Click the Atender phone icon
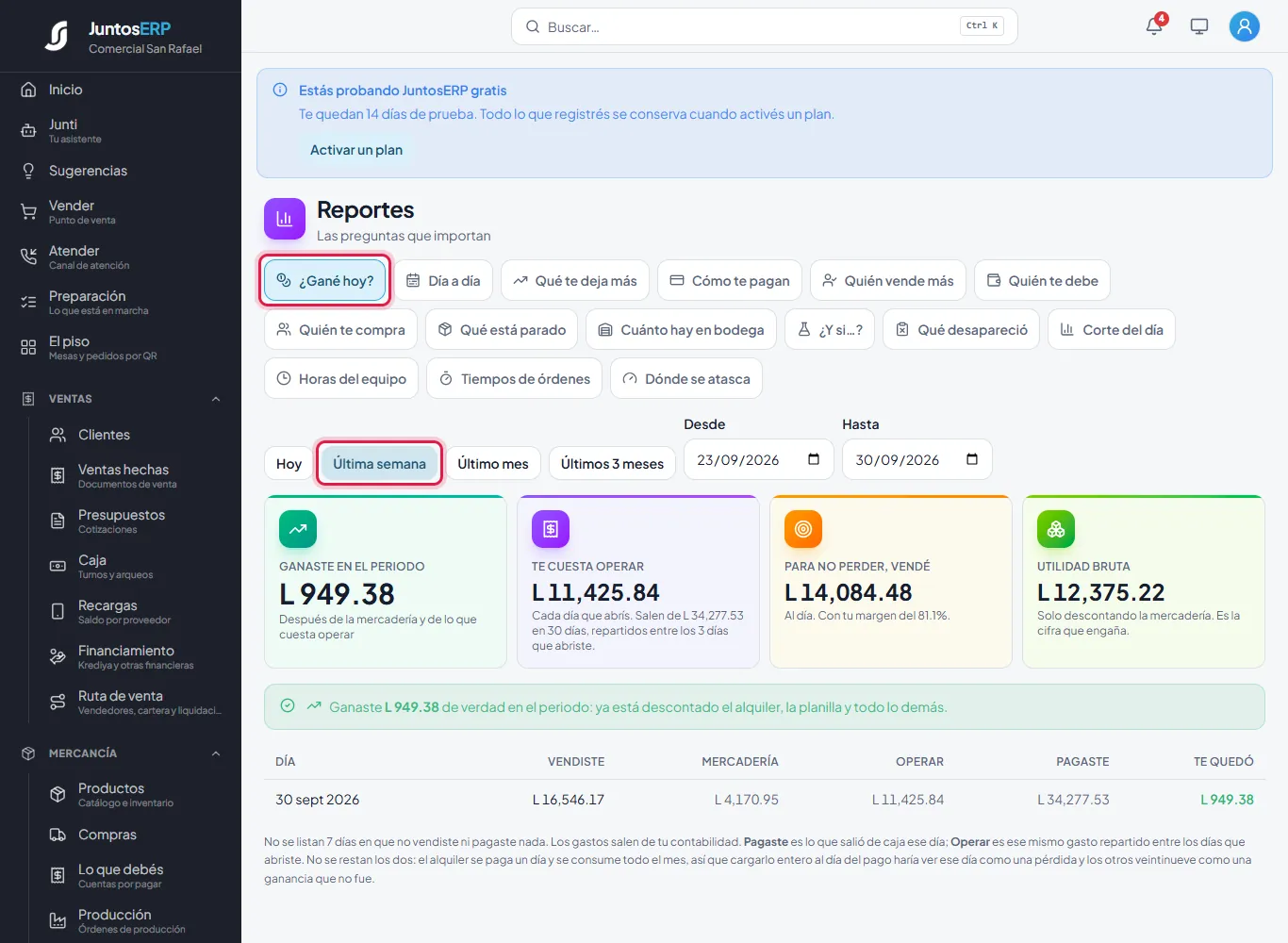This screenshot has height=943, width=1288. (28, 256)
